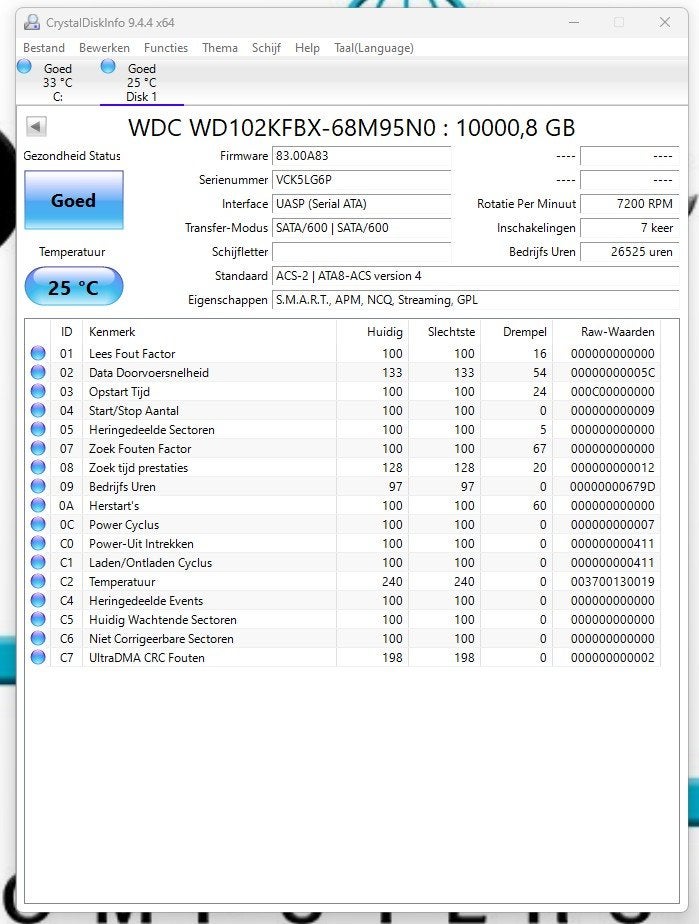Click status orb for Zoek tijd prestaties
This screenshot has height=924, width=699.
(38, 467)
